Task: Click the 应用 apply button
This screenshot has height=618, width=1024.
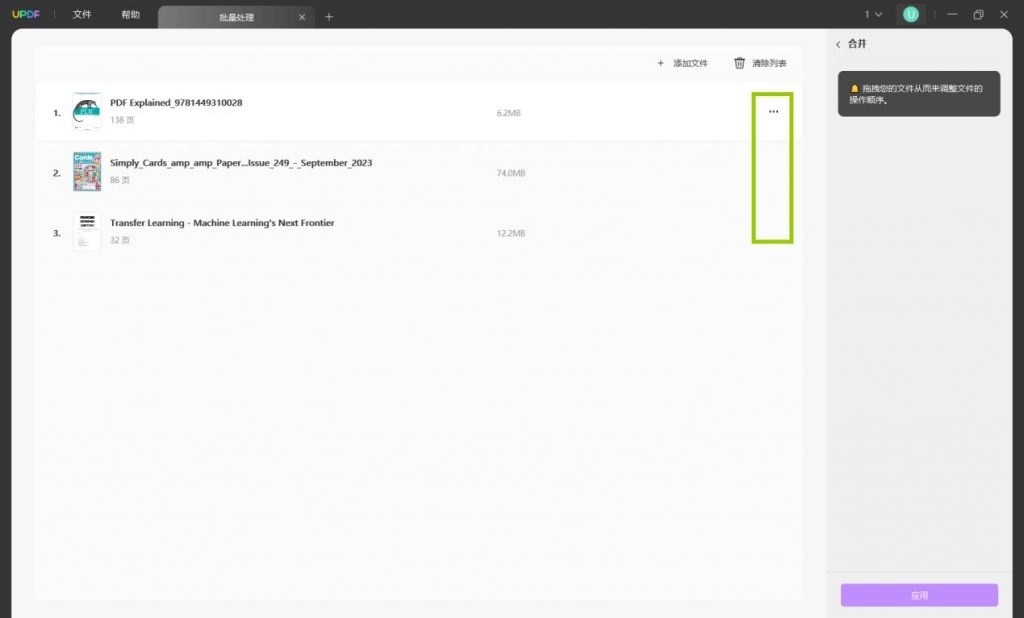Action: click(919, 595)
